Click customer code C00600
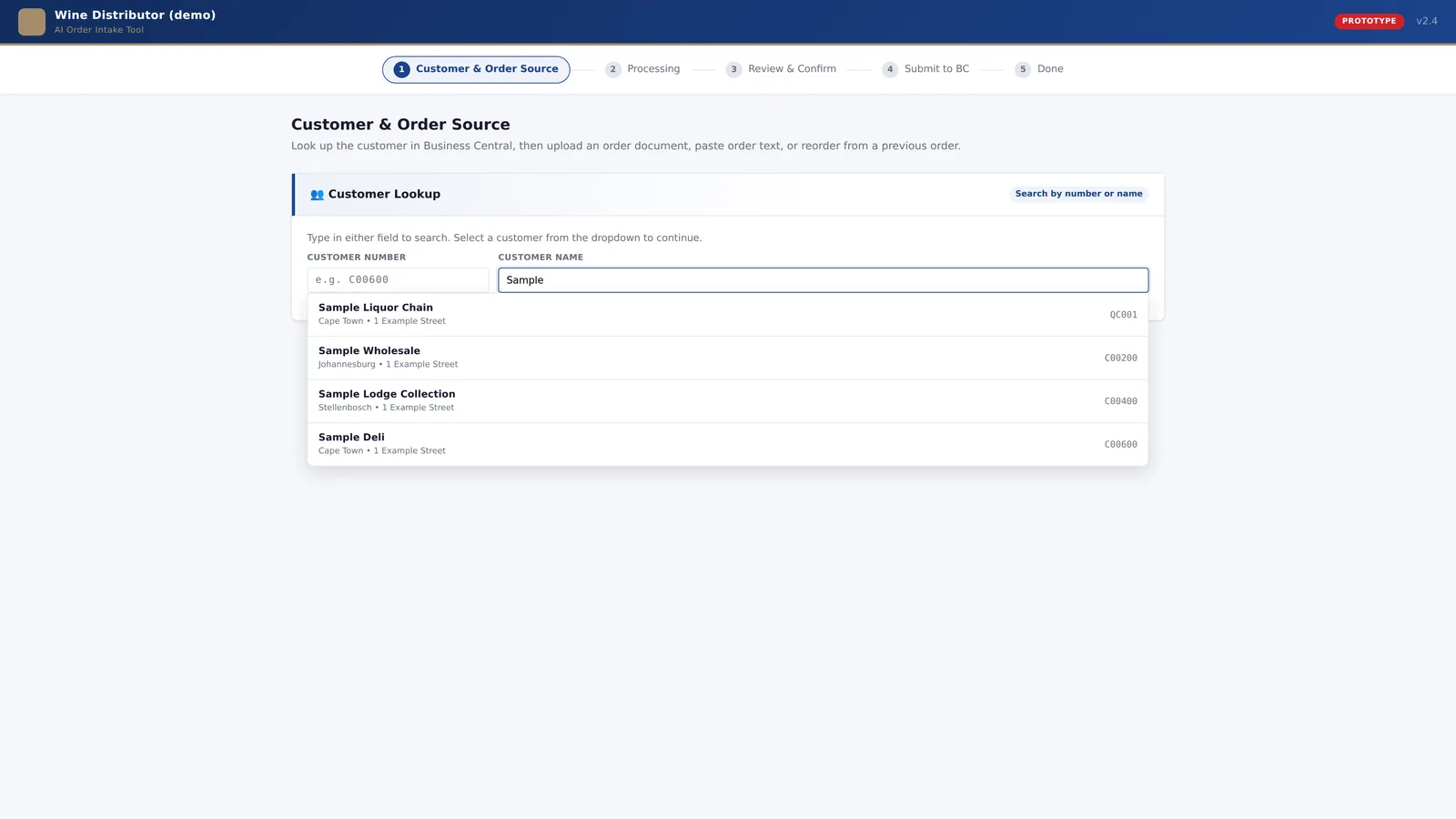This screenshot has width=1456, height=819. point(1120,445)
